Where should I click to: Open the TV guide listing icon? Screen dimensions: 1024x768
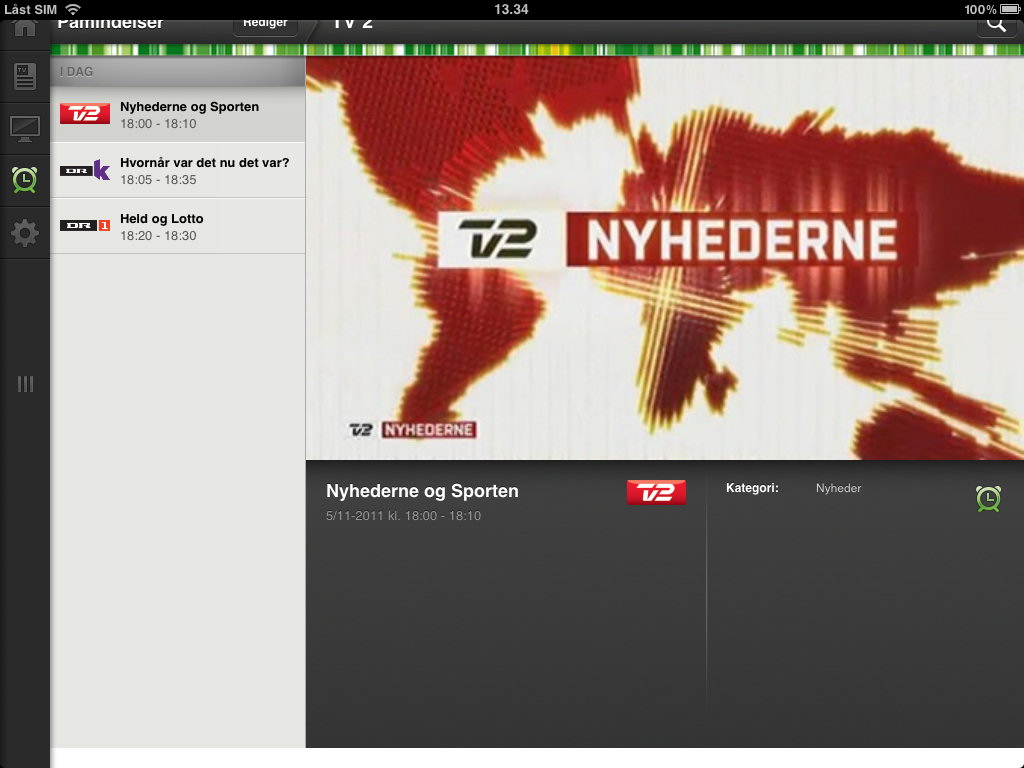tap(25, 76)
